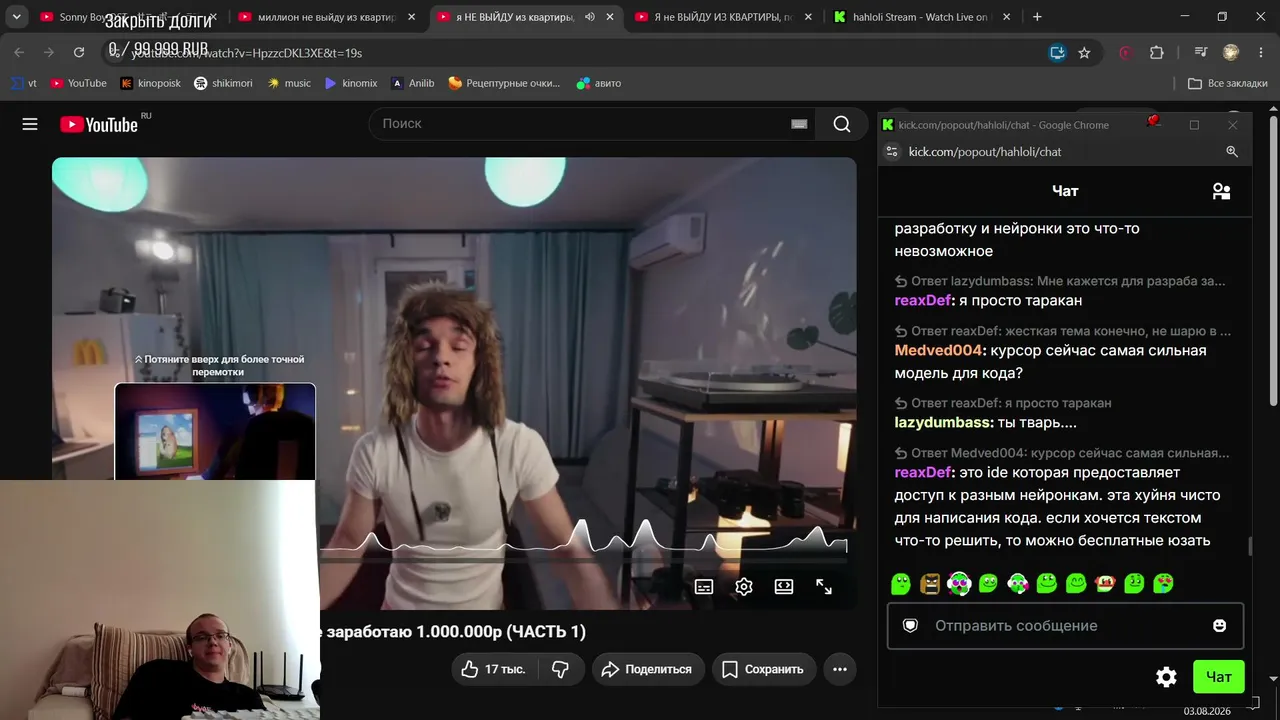Insert the angry brown gorilla emote
This screenshot has height=720, width=1280.
(930, 583)
